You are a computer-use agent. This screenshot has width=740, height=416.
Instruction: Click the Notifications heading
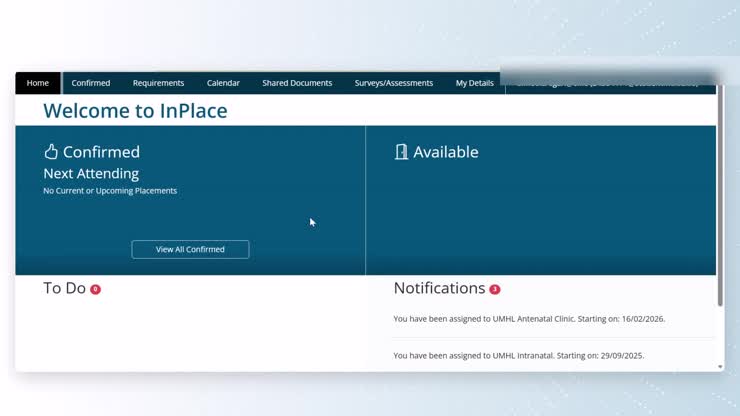pos(439,288)
